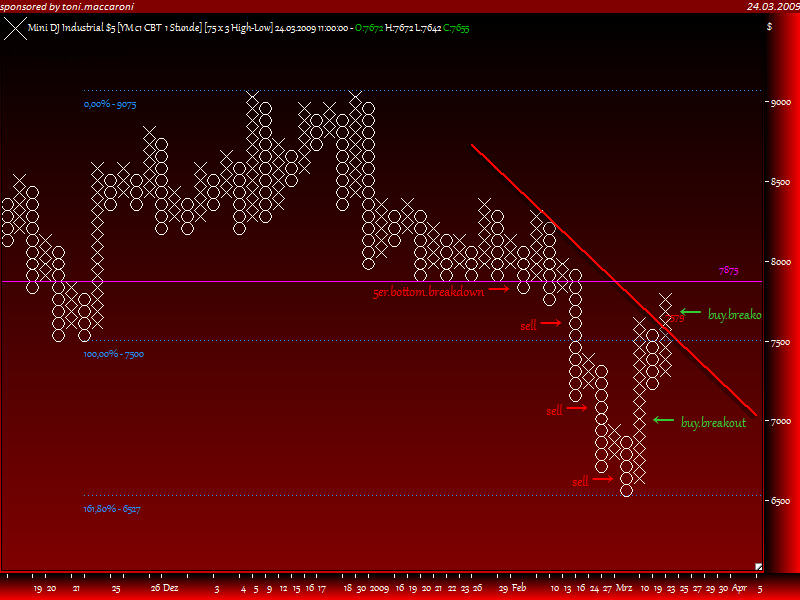Click the green arrow by the lower buy.breakout
Viewport: 800px width, 600px height.
tap(663, 420)
